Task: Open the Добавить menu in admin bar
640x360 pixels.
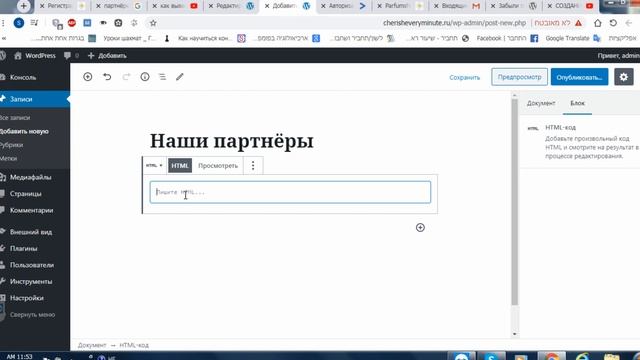Action: (x=107, y=56)
